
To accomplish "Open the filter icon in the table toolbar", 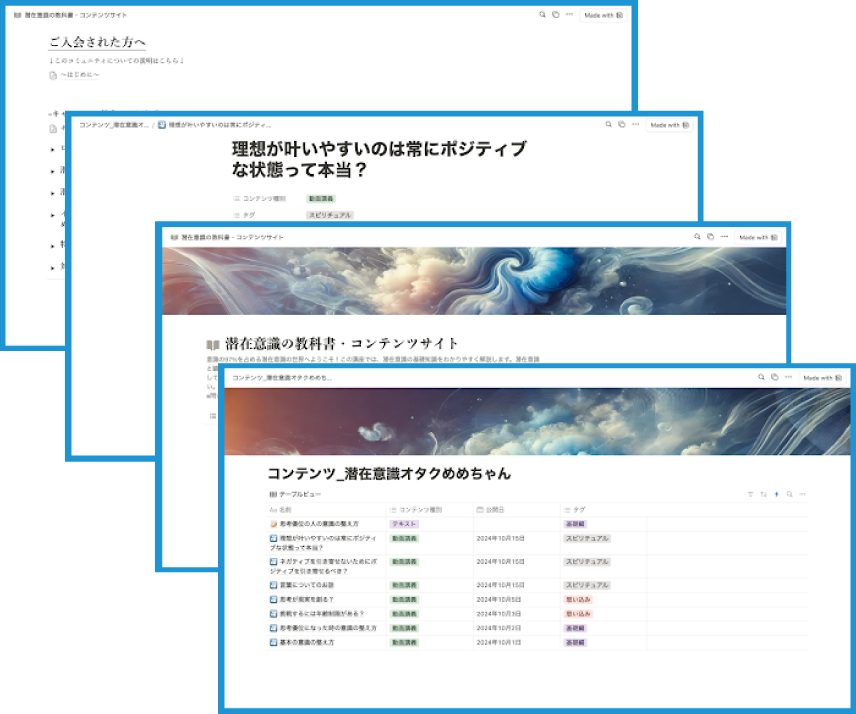I will tap(750, 495).
